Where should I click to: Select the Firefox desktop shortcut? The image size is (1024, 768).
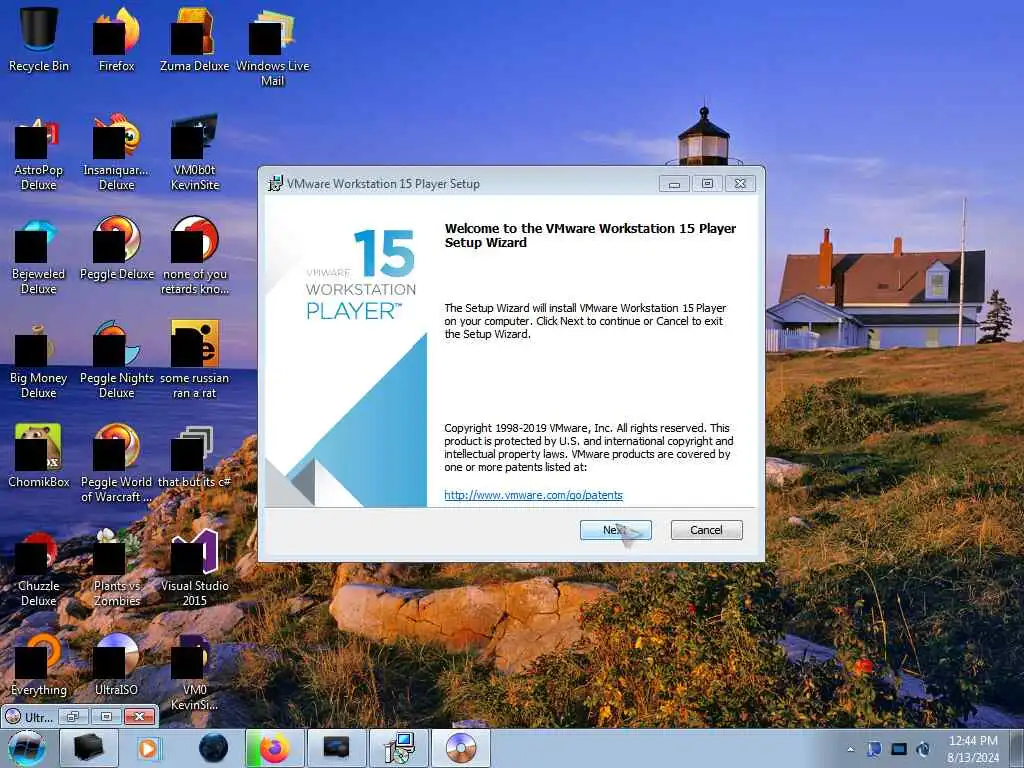pyautogui.click(x=117, y=39)
